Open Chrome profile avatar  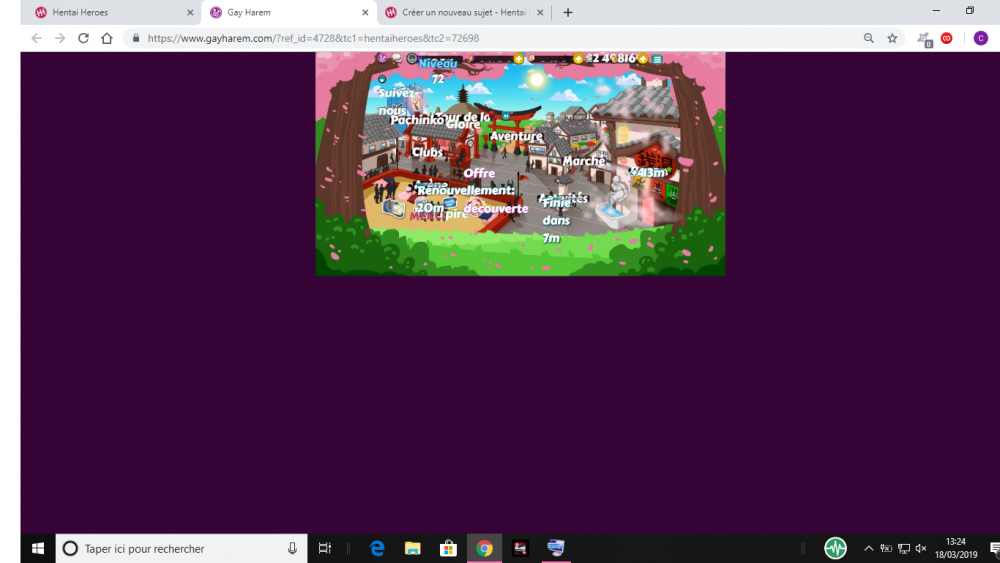click(x=980, y=38)
